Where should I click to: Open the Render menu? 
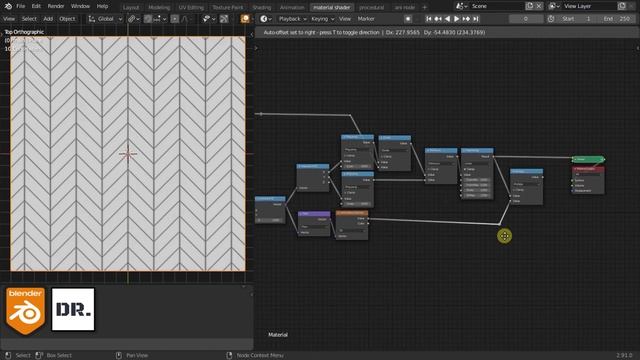click(56, 6)
